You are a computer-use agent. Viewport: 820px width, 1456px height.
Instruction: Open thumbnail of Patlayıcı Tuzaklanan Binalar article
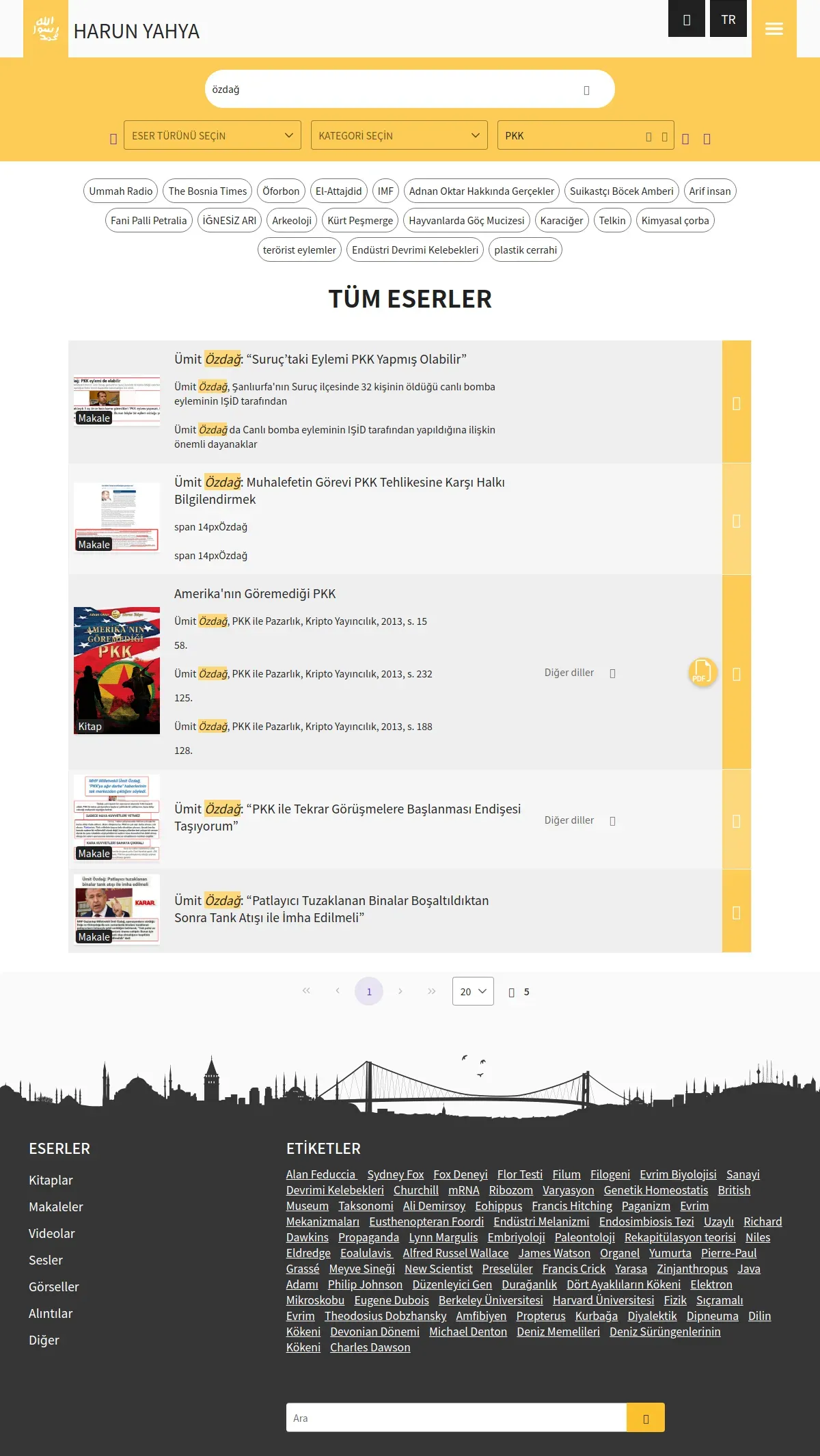coord(117,909)
